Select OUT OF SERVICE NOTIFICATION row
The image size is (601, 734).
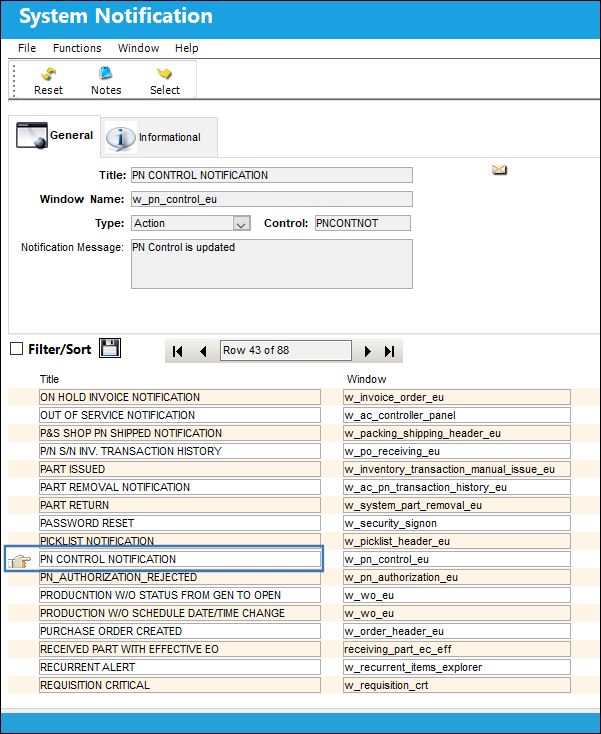coord(180,415)
